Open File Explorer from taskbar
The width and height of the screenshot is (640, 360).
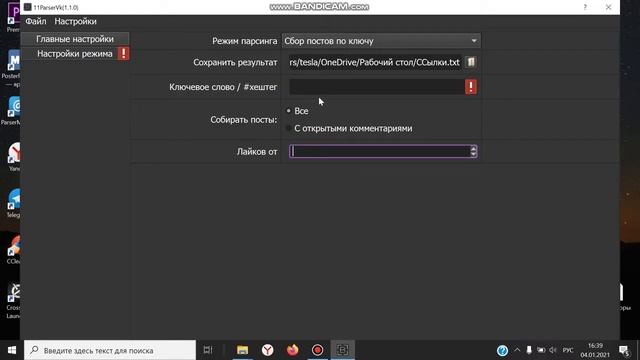[242, 350]
